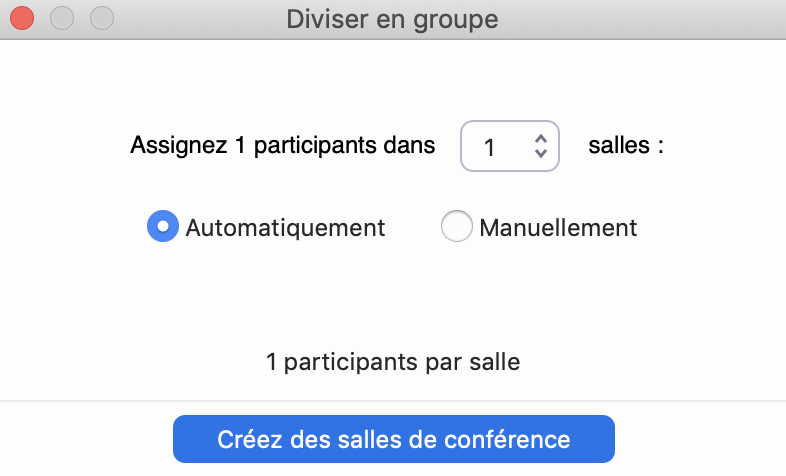Click the 1 participants par salle text

[393, 362]
